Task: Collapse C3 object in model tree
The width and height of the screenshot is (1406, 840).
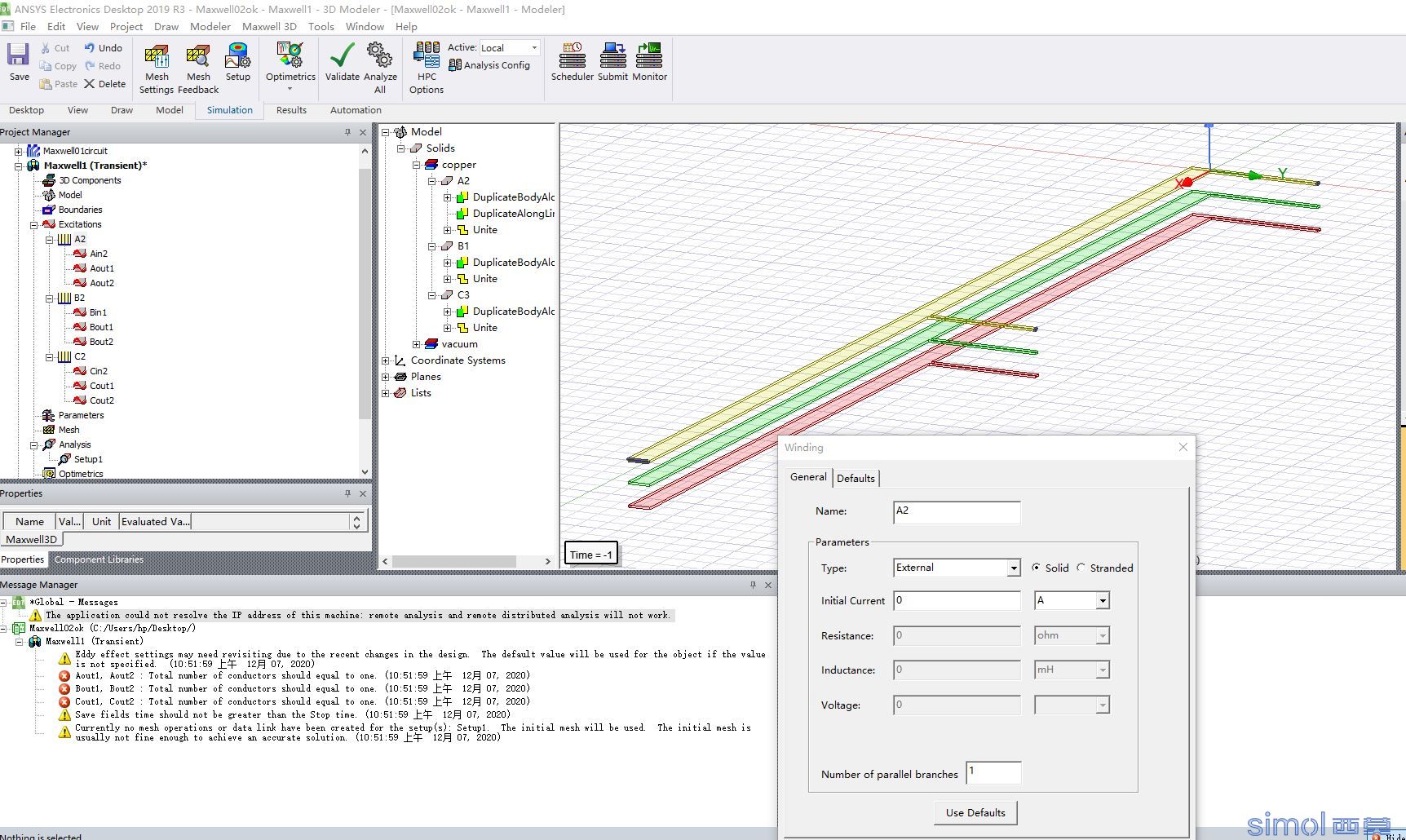Action: pyautogui.click(x=432, y=295)
